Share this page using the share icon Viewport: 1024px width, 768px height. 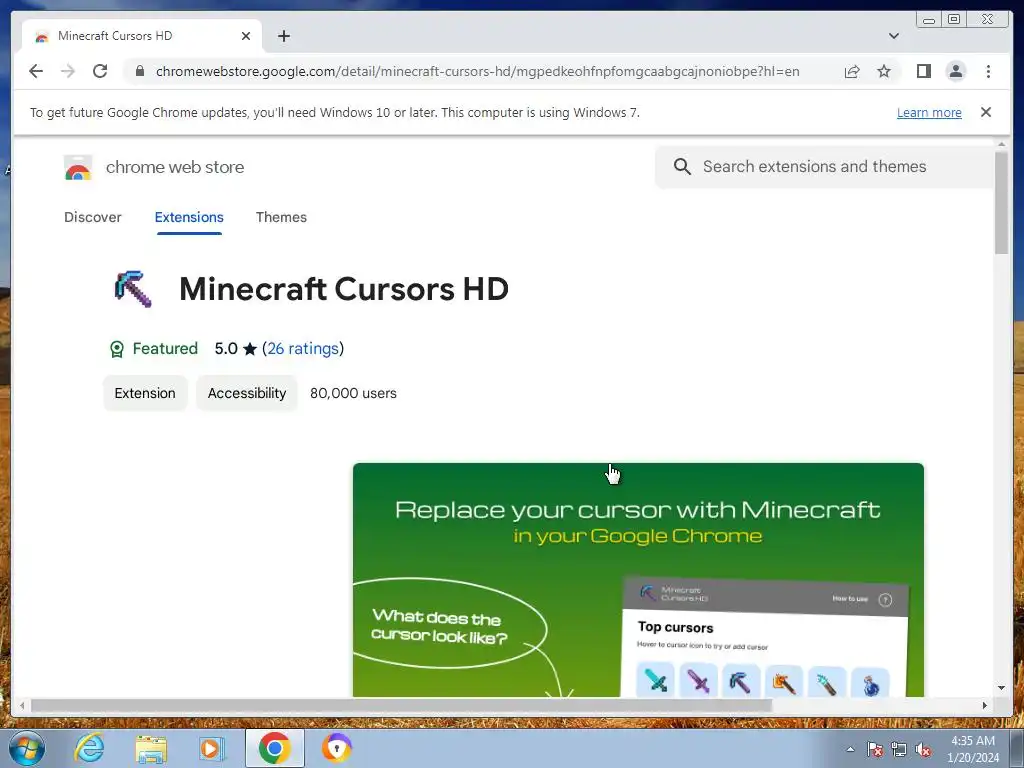(x=852, y=71)
